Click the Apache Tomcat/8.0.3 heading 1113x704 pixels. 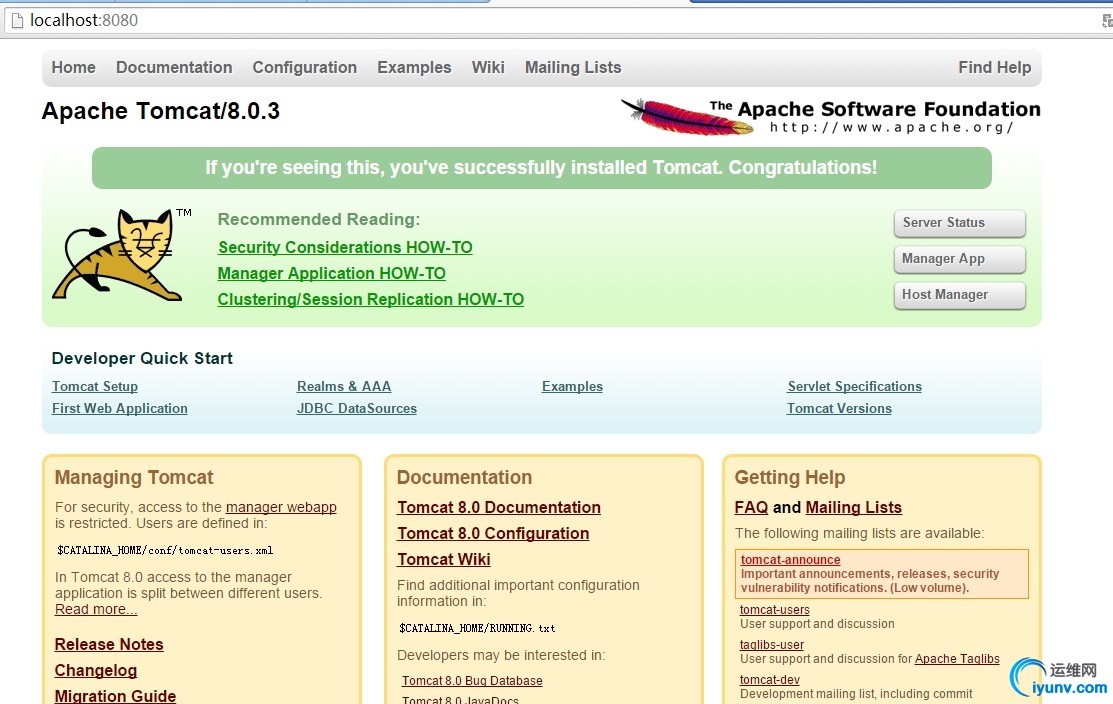click(x=161, y=111)
